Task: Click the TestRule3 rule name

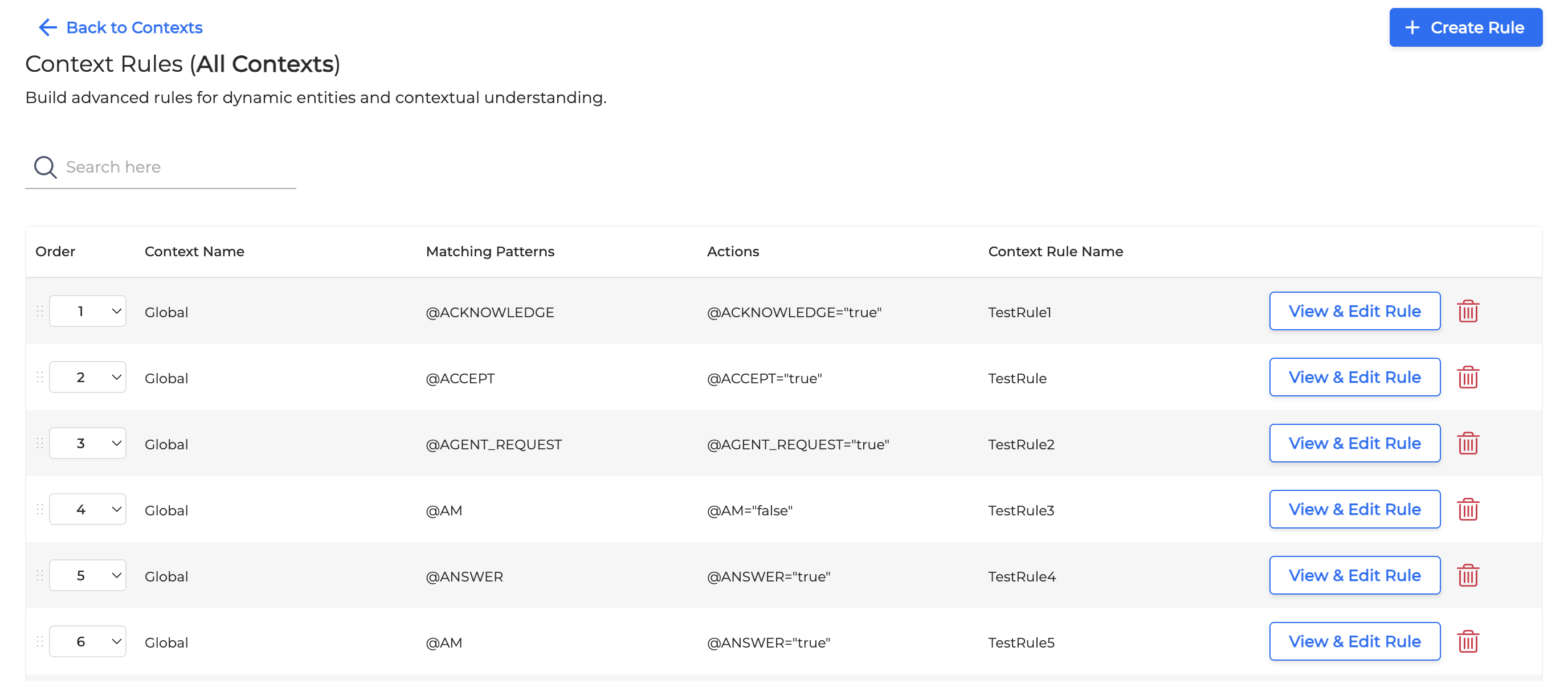Action: coord(1021,510)
